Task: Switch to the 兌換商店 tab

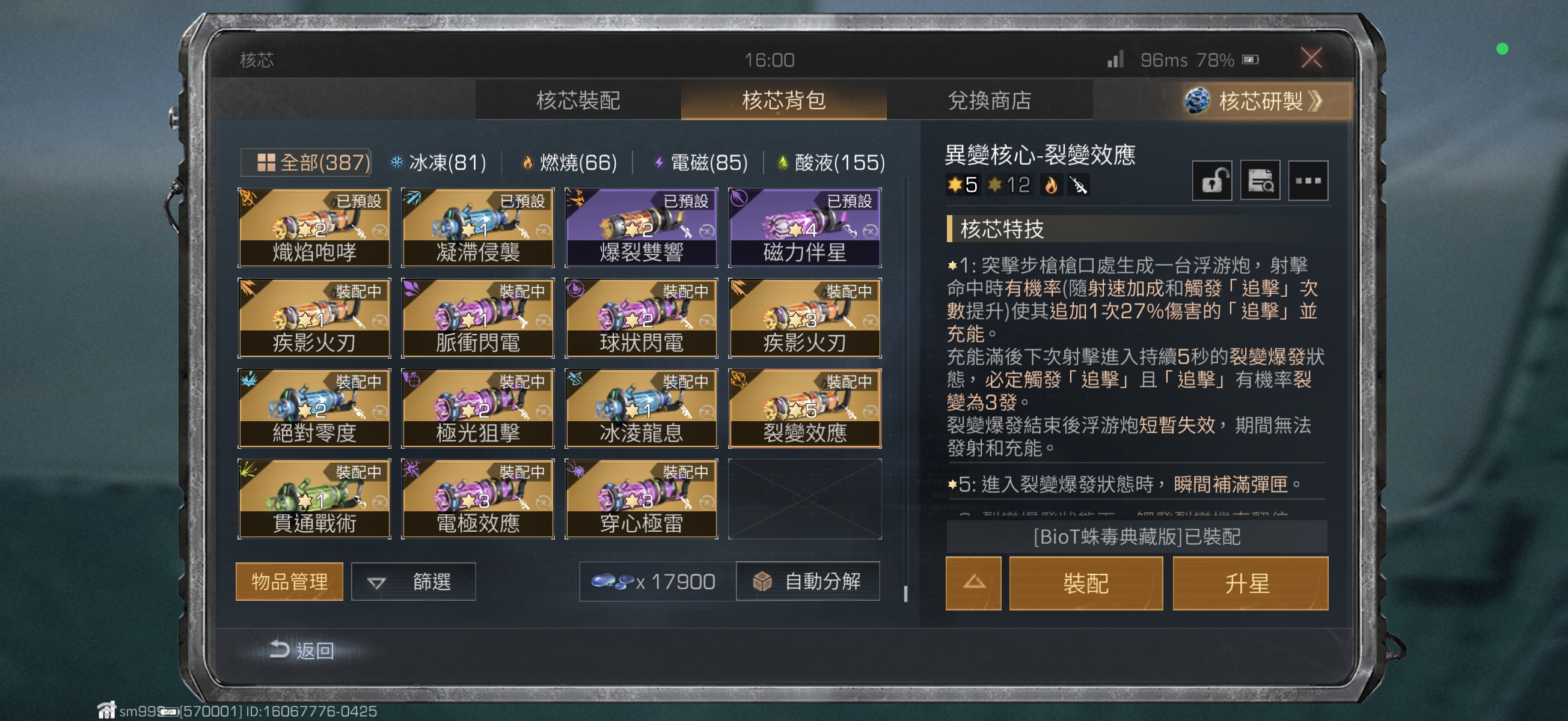Action: [989, 100]
